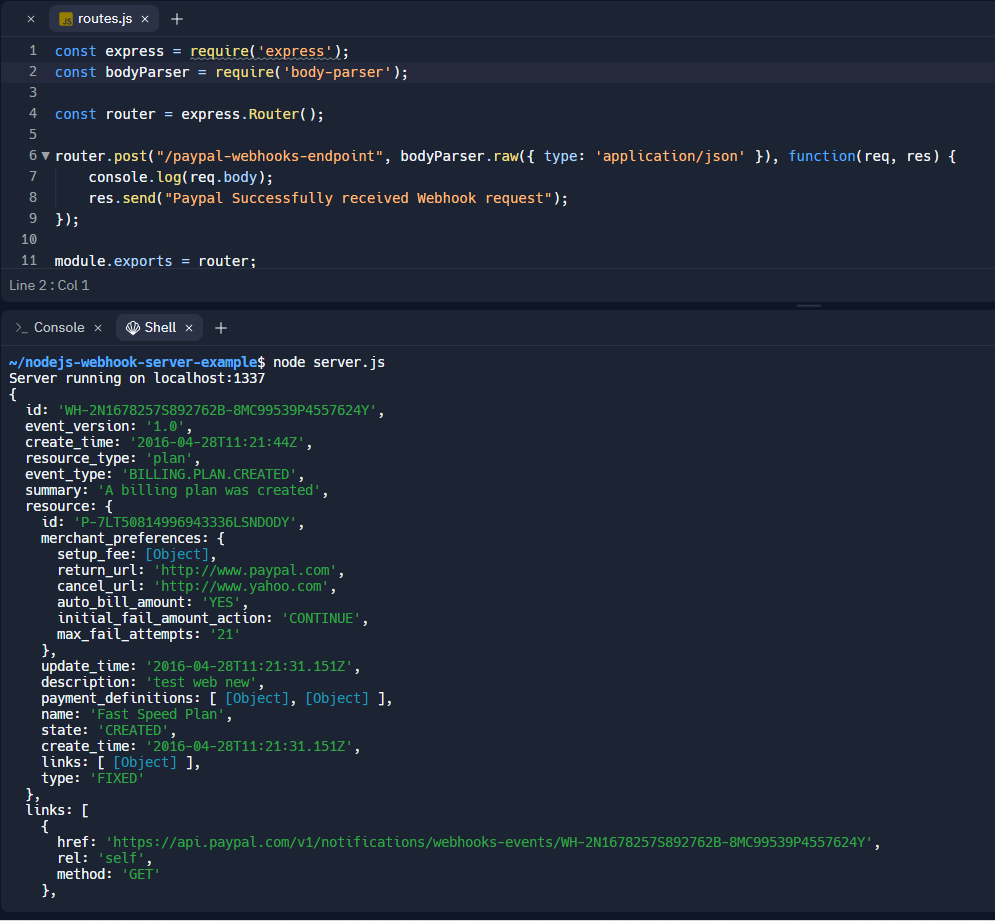Close the routes.js tab
The width and height of the screenshot is (995, 921).
point(145,19)
